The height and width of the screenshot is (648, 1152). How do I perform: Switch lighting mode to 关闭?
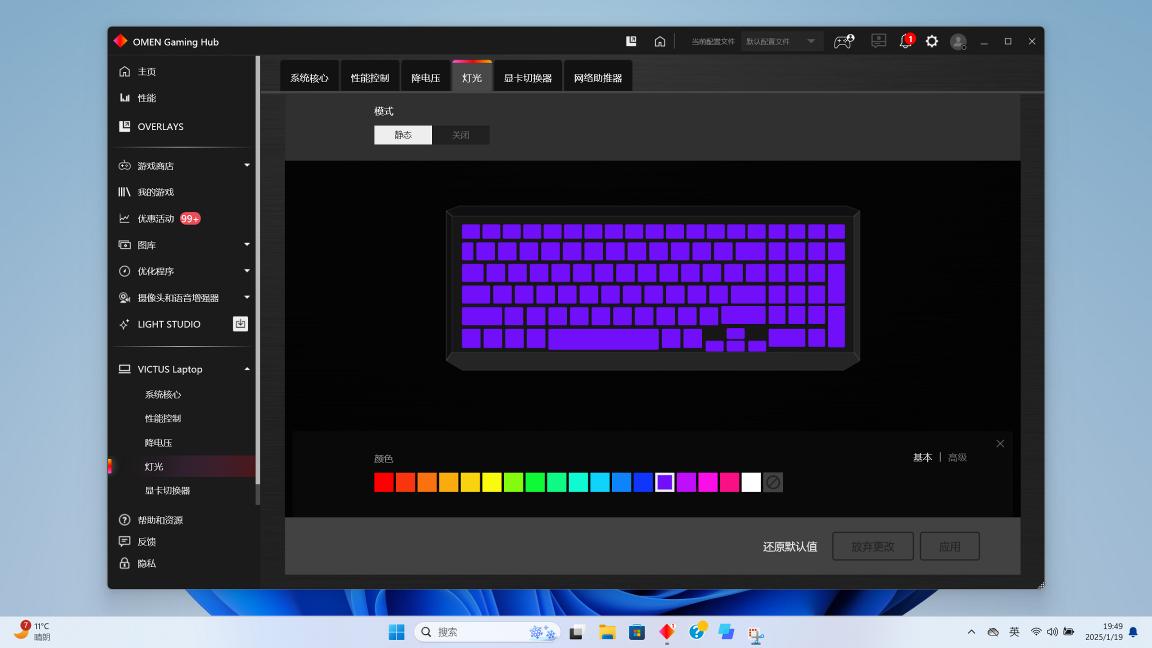tap(461, 135)
